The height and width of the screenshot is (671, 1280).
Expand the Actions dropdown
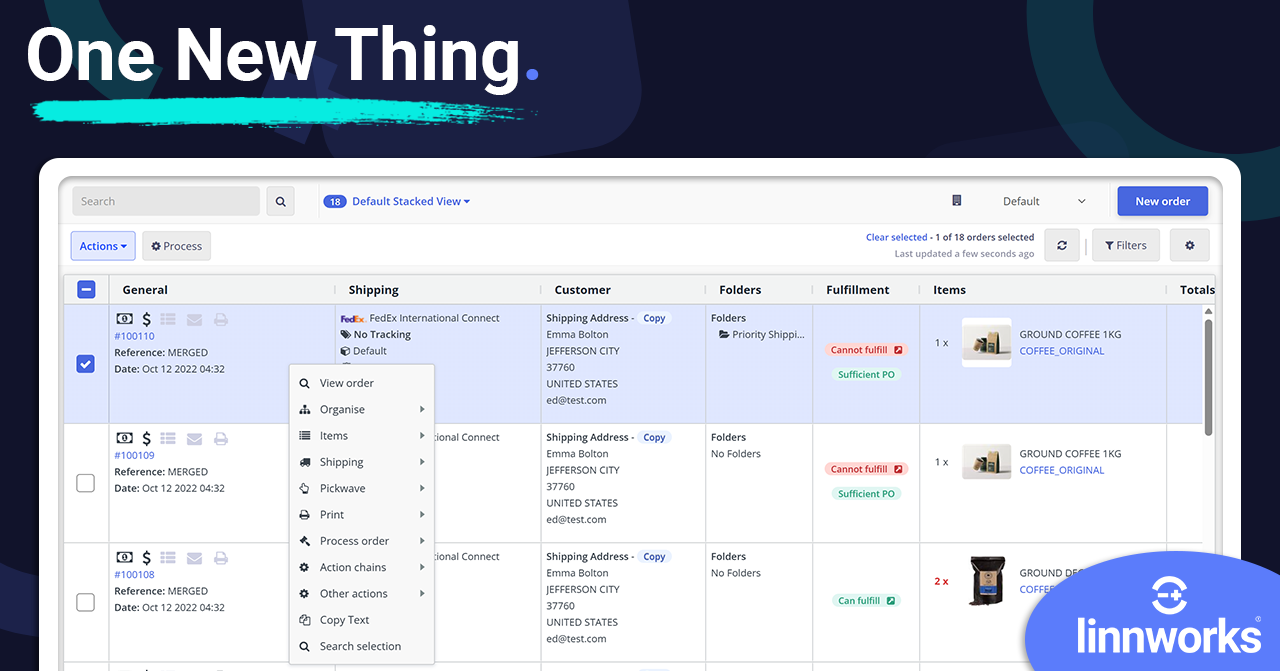tap(103, 246)
